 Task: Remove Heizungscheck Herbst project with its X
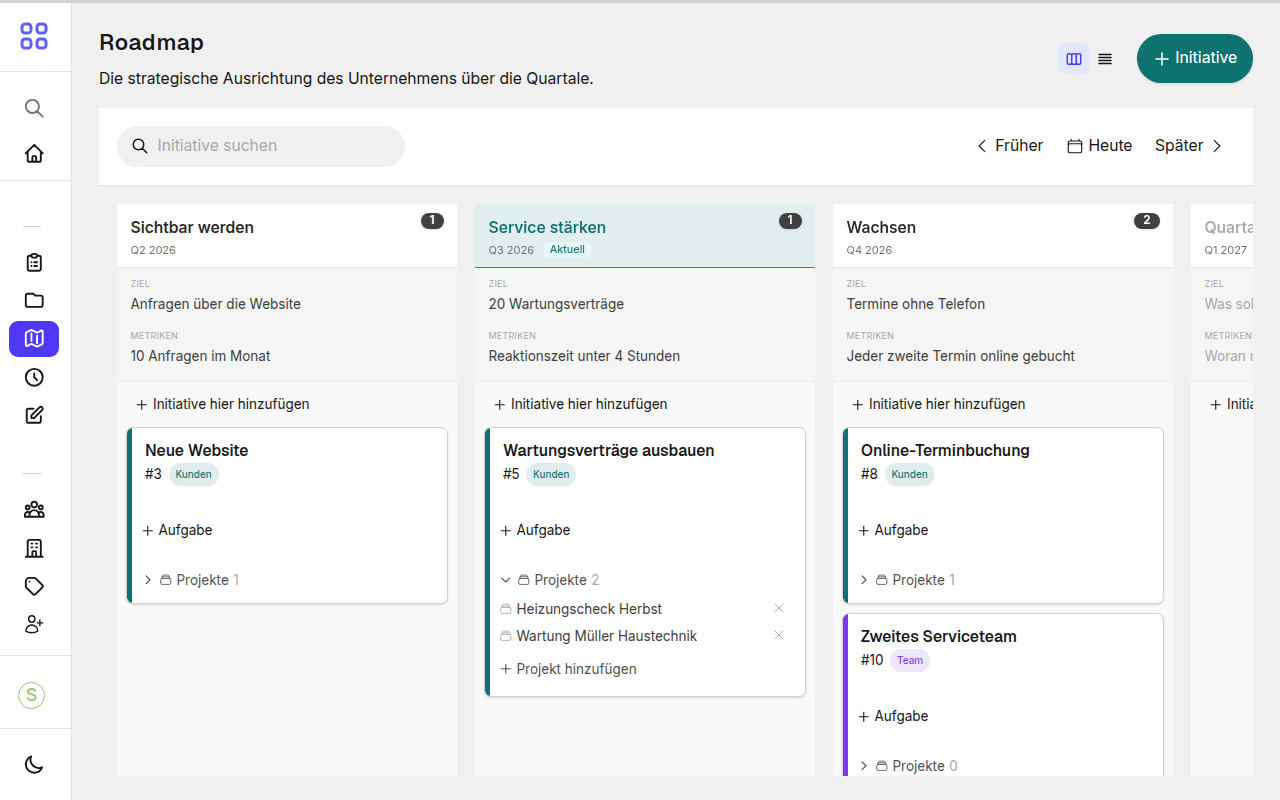(x=779, y=608)
